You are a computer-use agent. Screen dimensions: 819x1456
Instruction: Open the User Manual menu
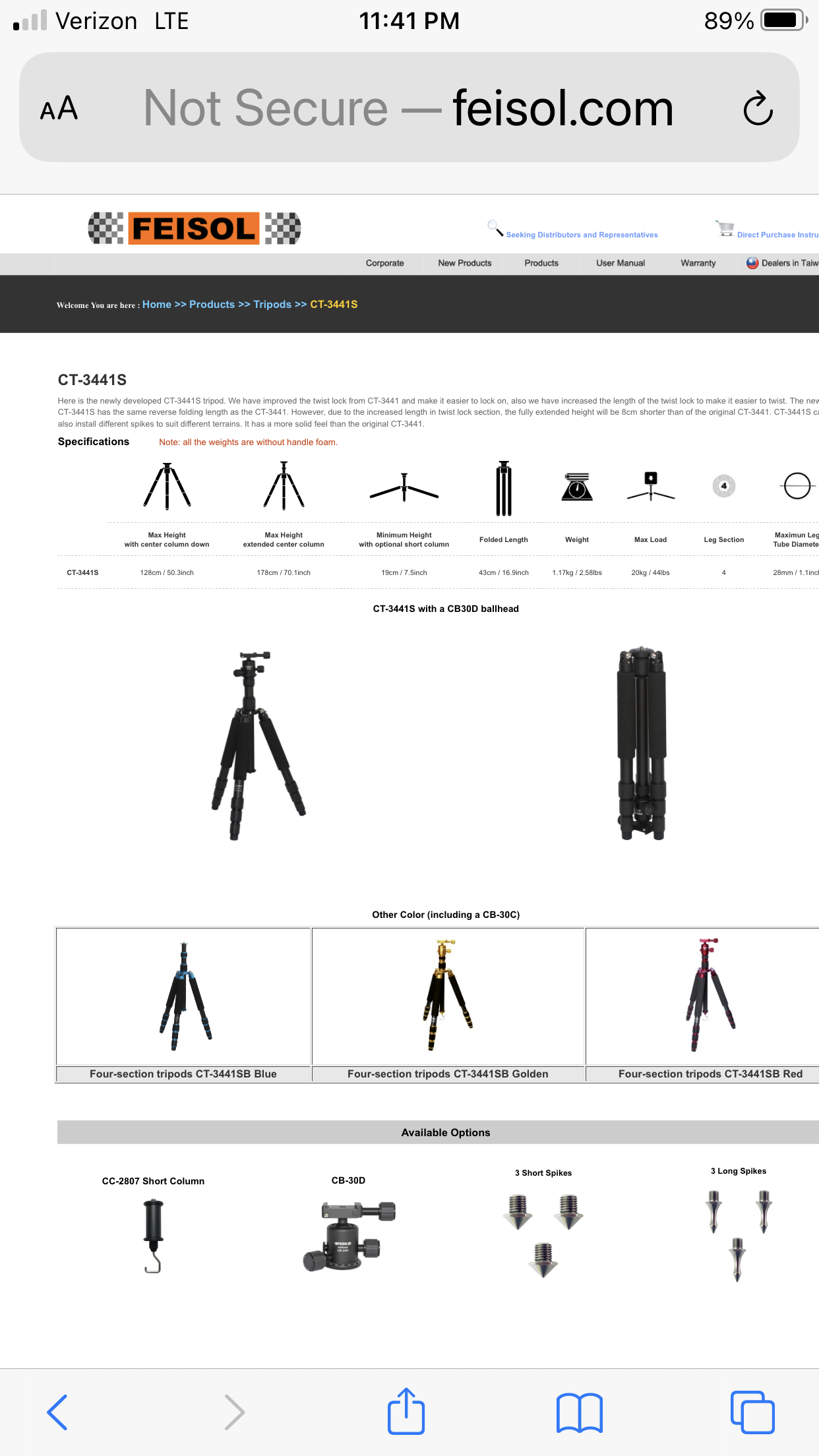621,263
